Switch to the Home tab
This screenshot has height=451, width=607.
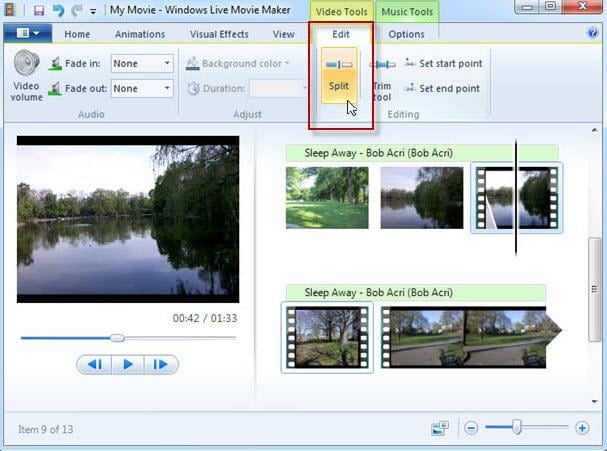[x=77, y=34]
